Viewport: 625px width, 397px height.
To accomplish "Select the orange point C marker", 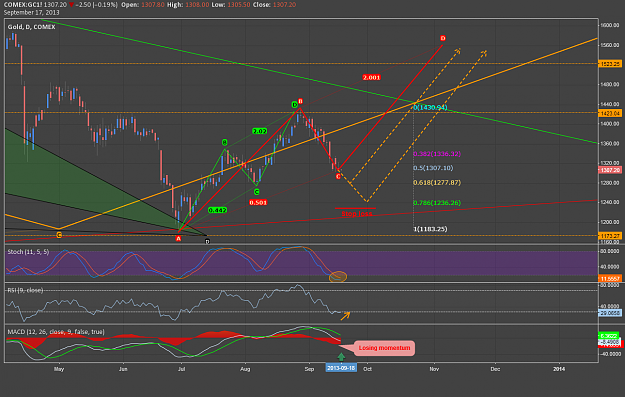I will tap(59, 235).
